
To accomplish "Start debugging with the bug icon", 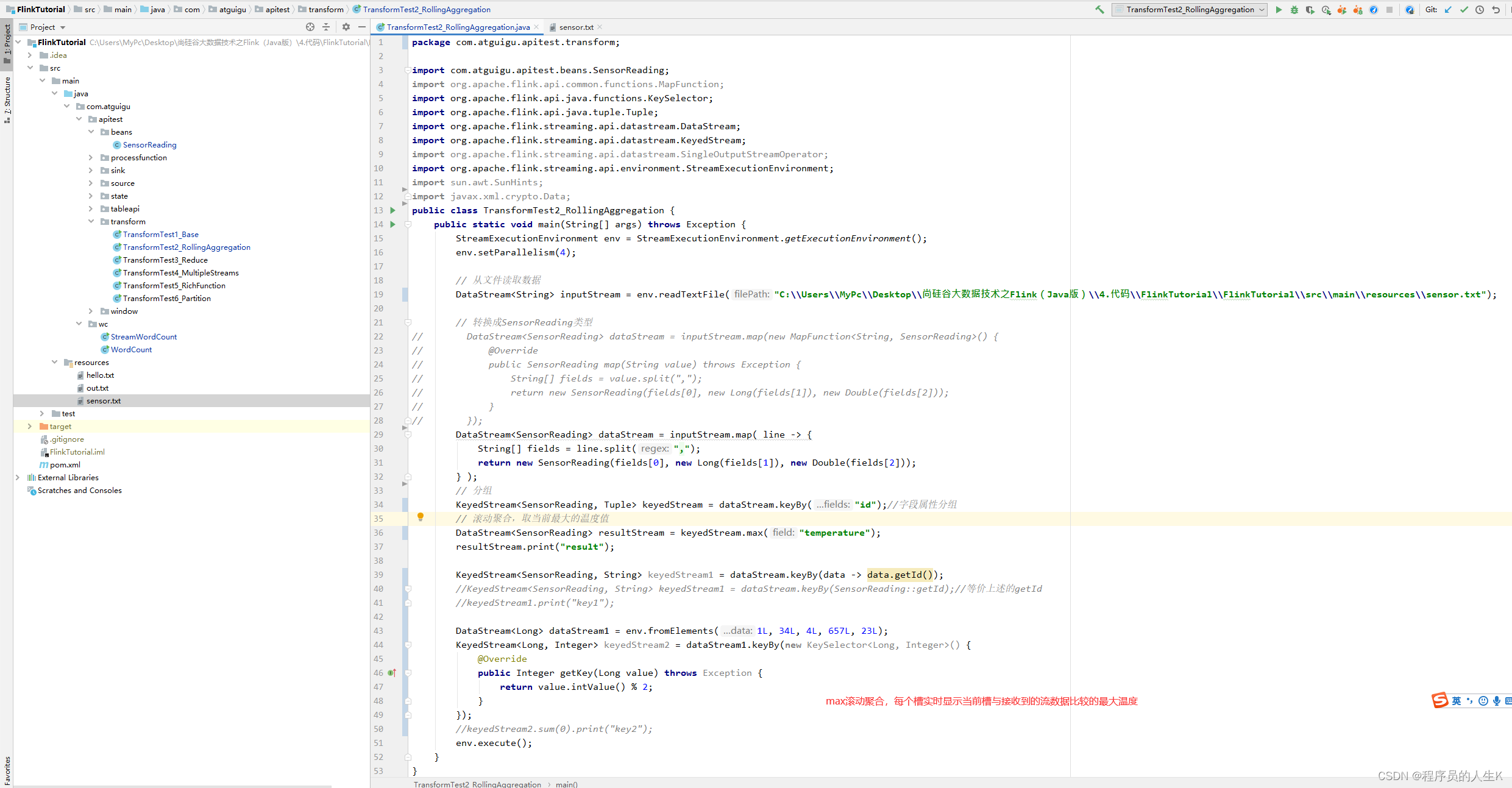I will (1294, 10).
